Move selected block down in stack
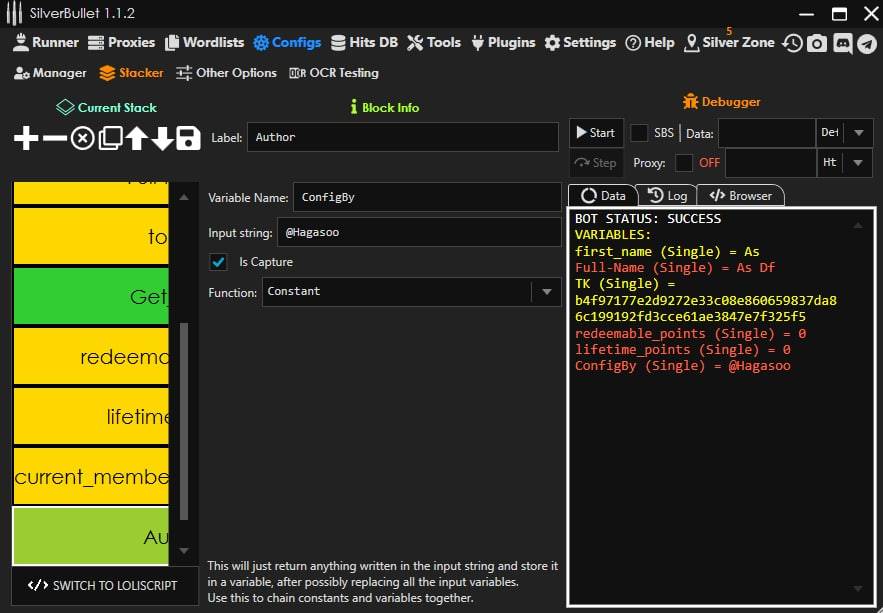 coord(162,138)
